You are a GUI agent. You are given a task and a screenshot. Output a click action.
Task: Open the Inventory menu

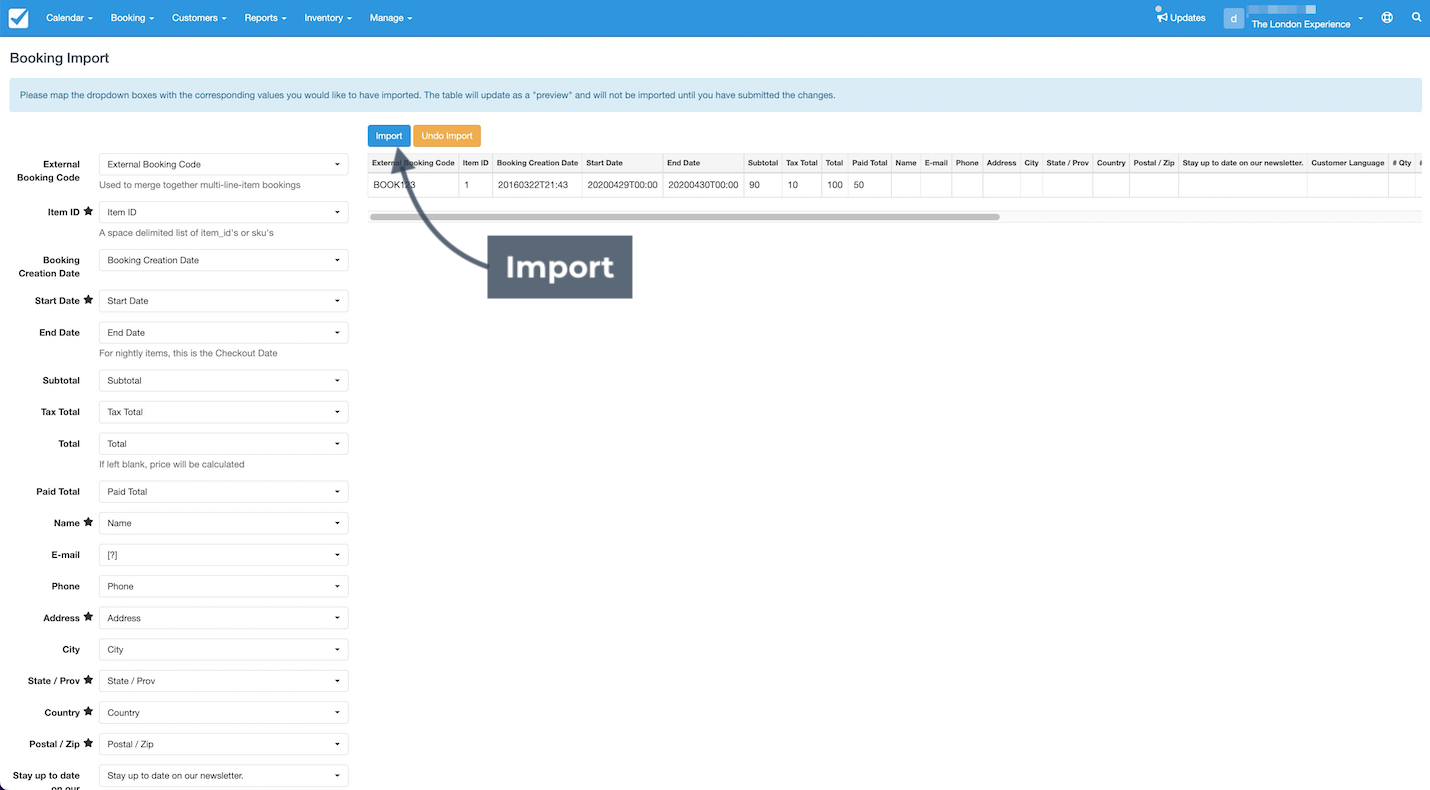tap(328, 18)
